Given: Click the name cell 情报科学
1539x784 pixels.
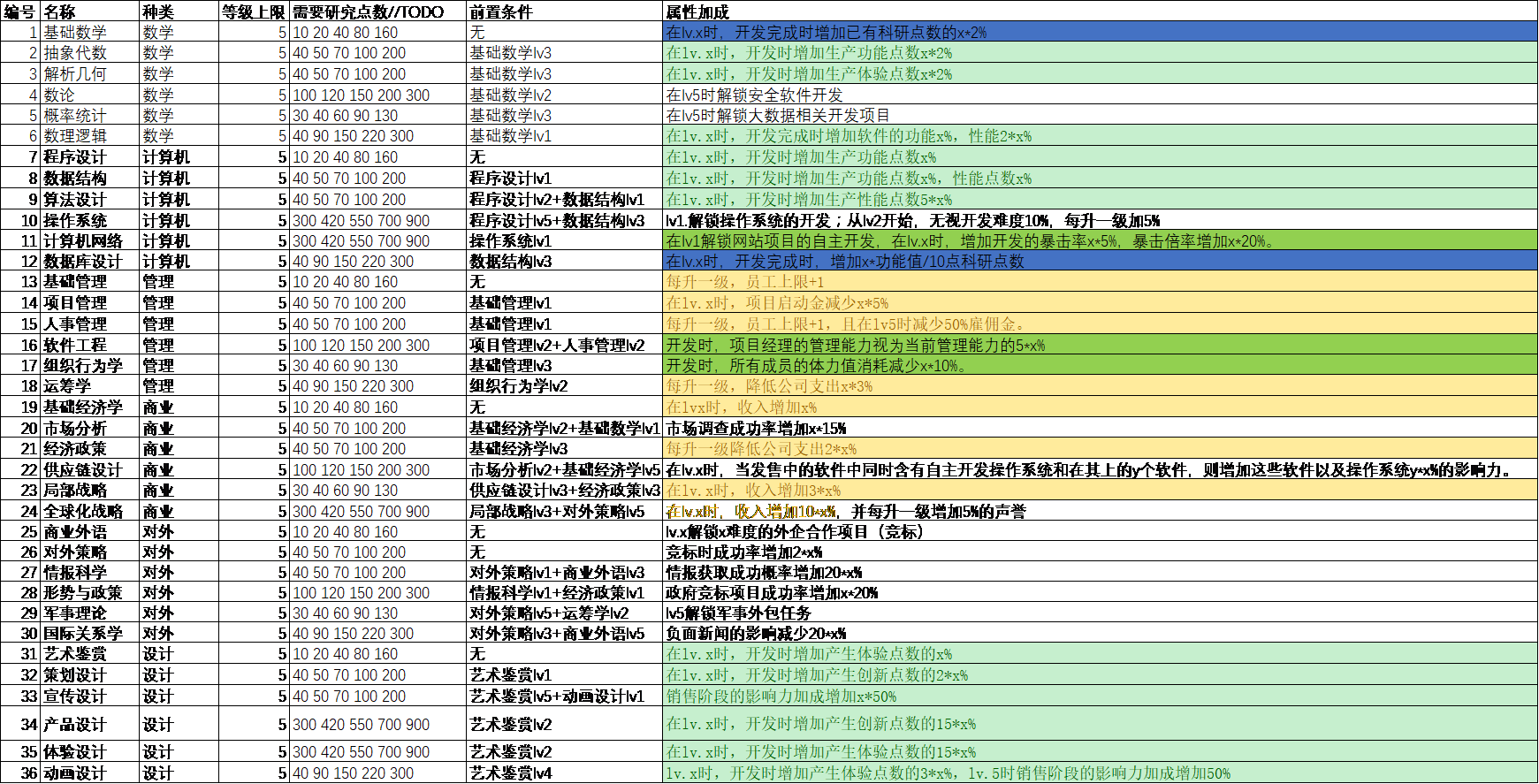Looking at the screenshot, I should [x=90, y=572].
